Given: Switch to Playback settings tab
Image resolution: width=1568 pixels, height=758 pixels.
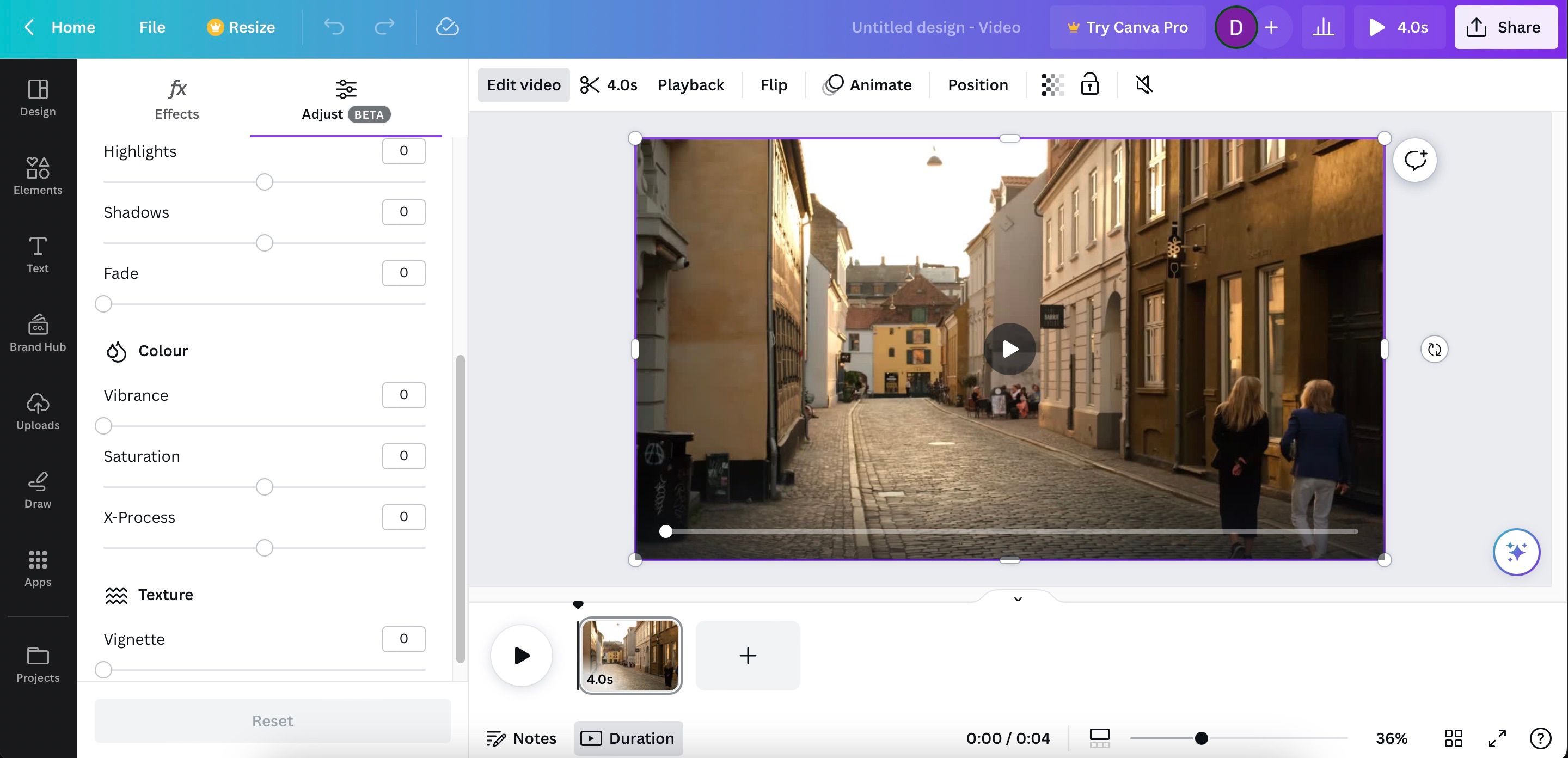Looking at the screenshot, I should click(690, 84).
